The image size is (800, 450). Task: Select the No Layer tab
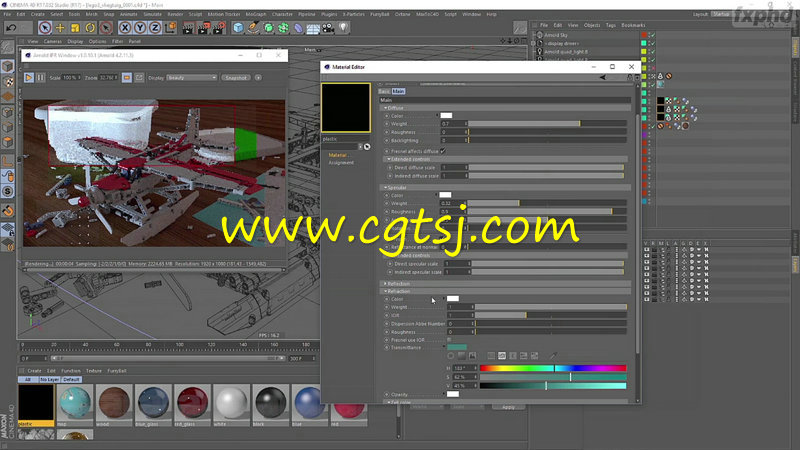point(49,380)
